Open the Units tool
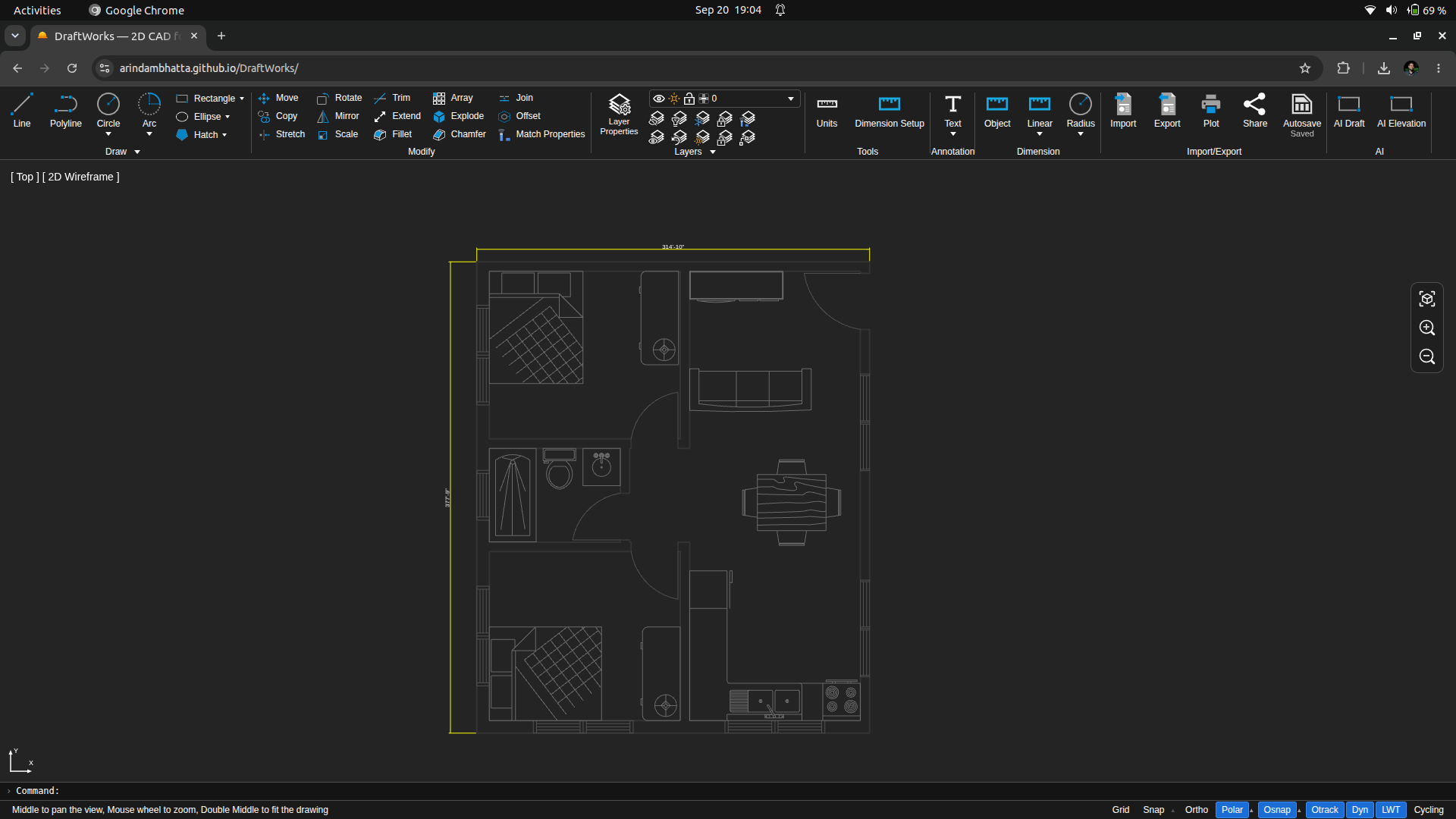This screenshot has width=1456, height=819. click(827, 111)
